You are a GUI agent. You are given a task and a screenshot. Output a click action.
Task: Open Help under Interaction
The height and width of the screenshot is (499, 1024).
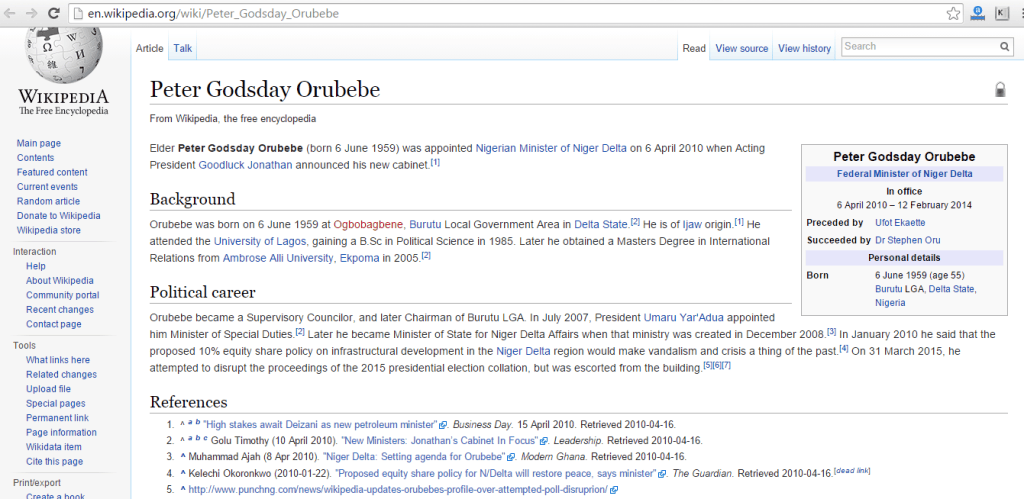pos(36,266)
